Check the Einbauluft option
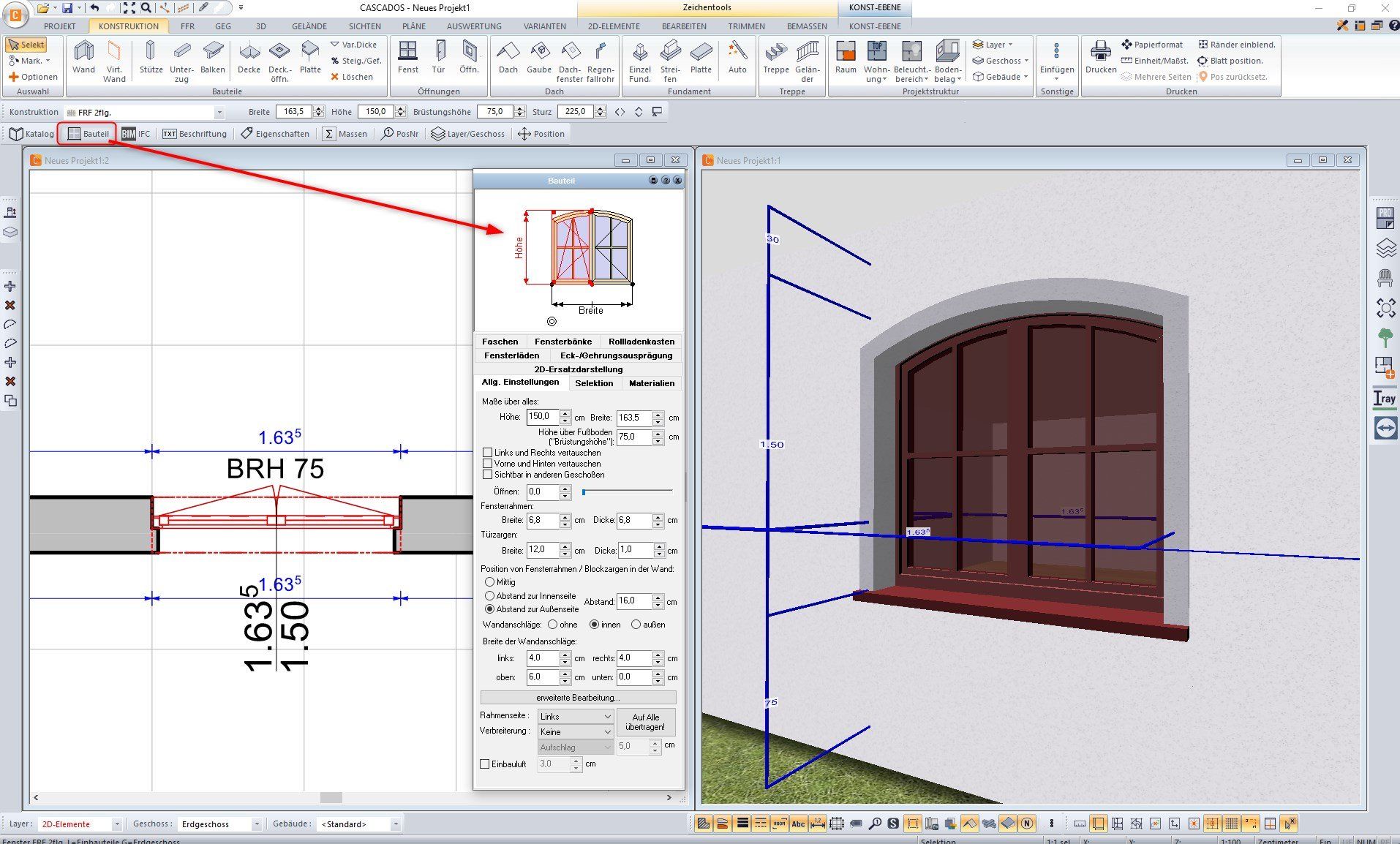The image size is (1400, 844). click(485, 764)
